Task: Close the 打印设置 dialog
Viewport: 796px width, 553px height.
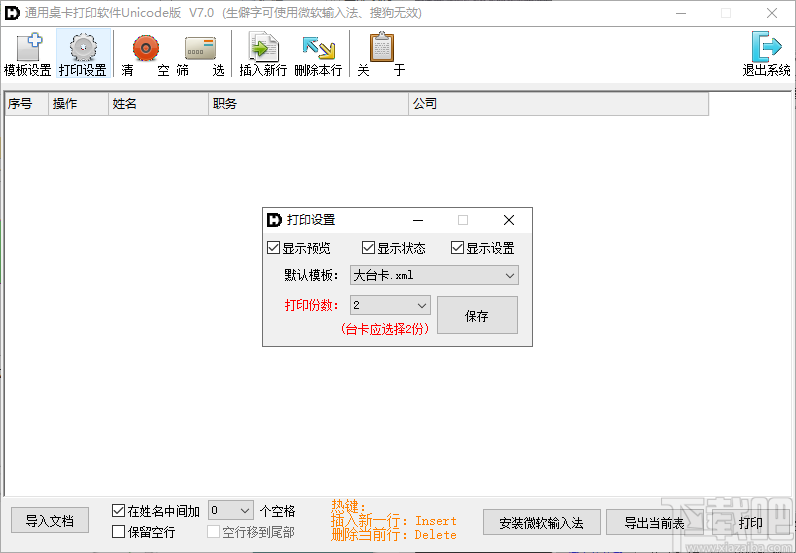Action: [509, 220]
